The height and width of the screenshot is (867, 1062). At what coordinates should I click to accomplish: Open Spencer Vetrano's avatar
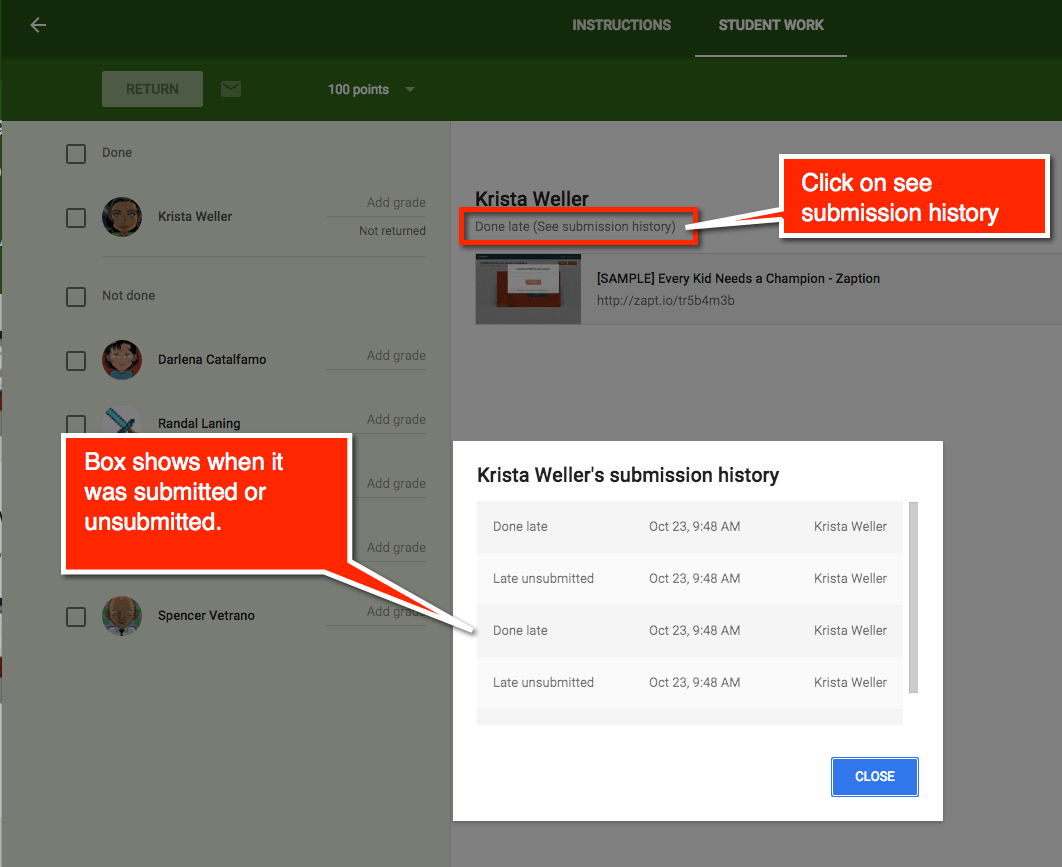(x=122, y=616)
